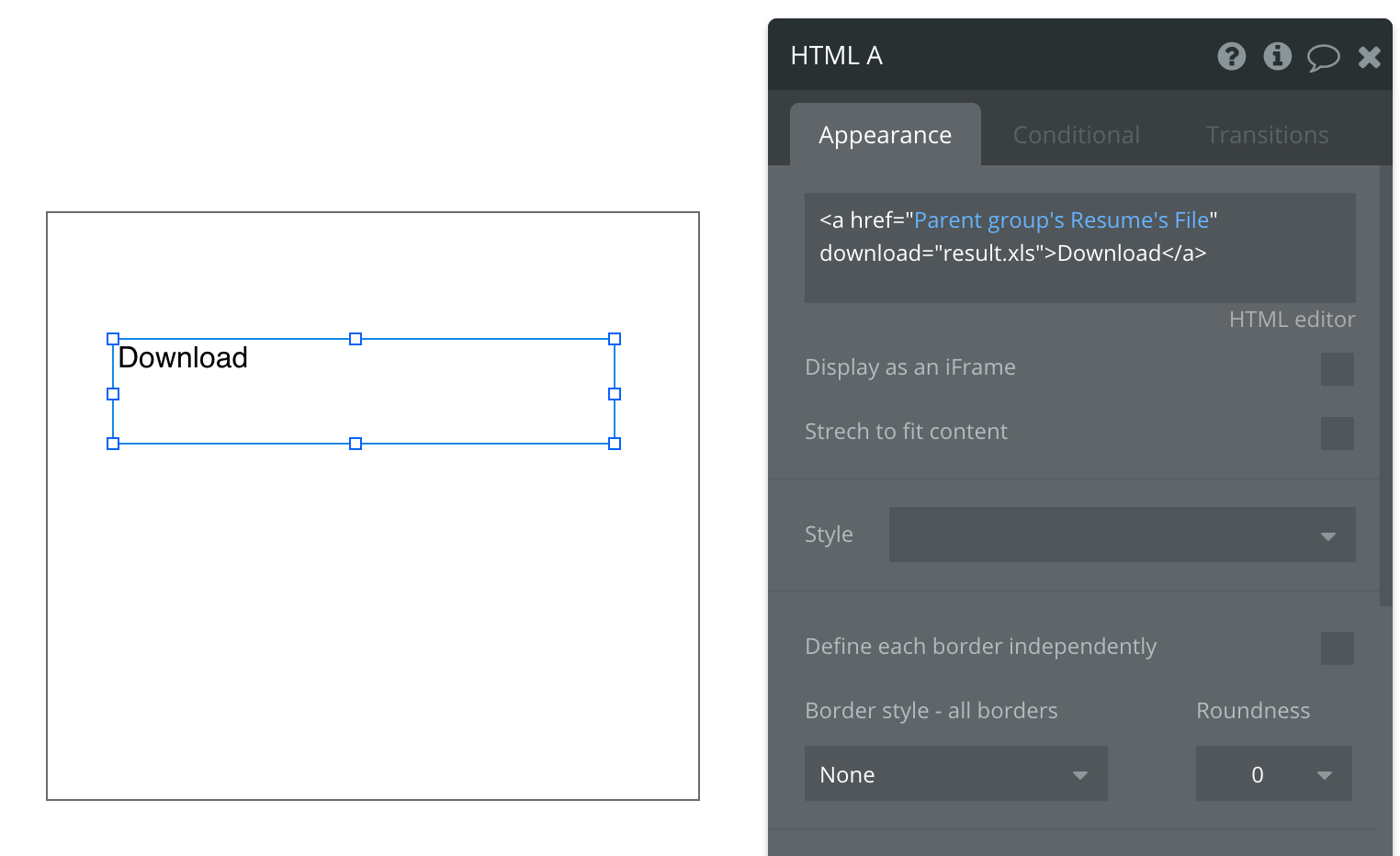Image resolution: width=1400 pixels, height=856 pixels.
Task: Open the comment speech bubble icon
Action: point(1323,58)
